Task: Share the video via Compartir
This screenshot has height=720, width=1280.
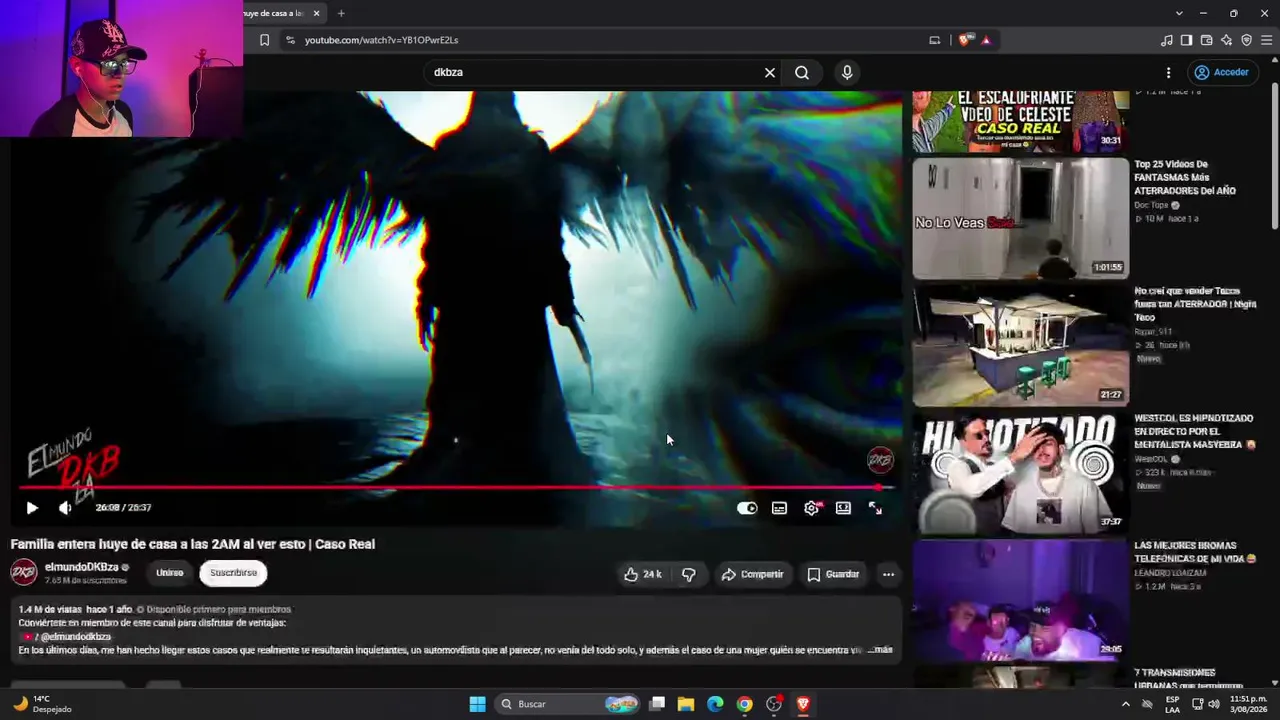Action: pyautogui.click(x=752, y=574)
